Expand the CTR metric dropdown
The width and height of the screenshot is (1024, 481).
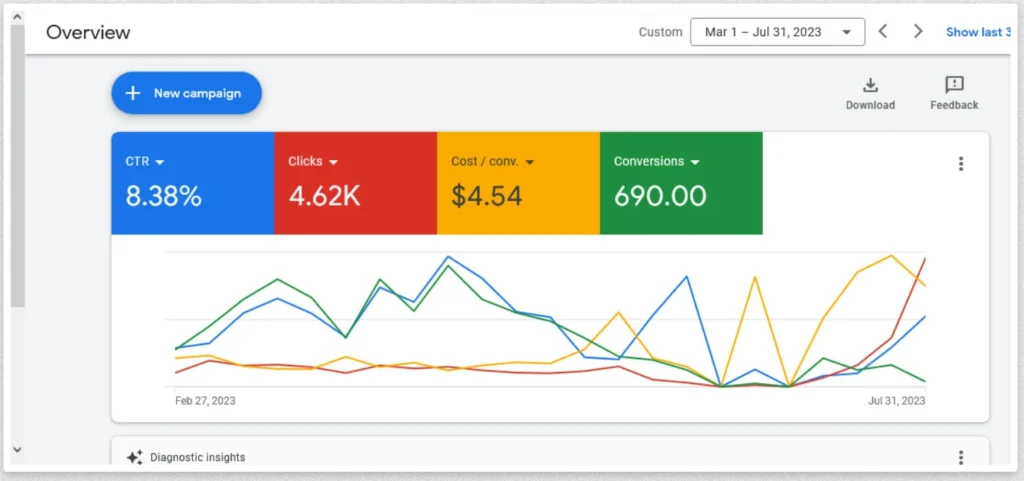click(x=159, y=162)
